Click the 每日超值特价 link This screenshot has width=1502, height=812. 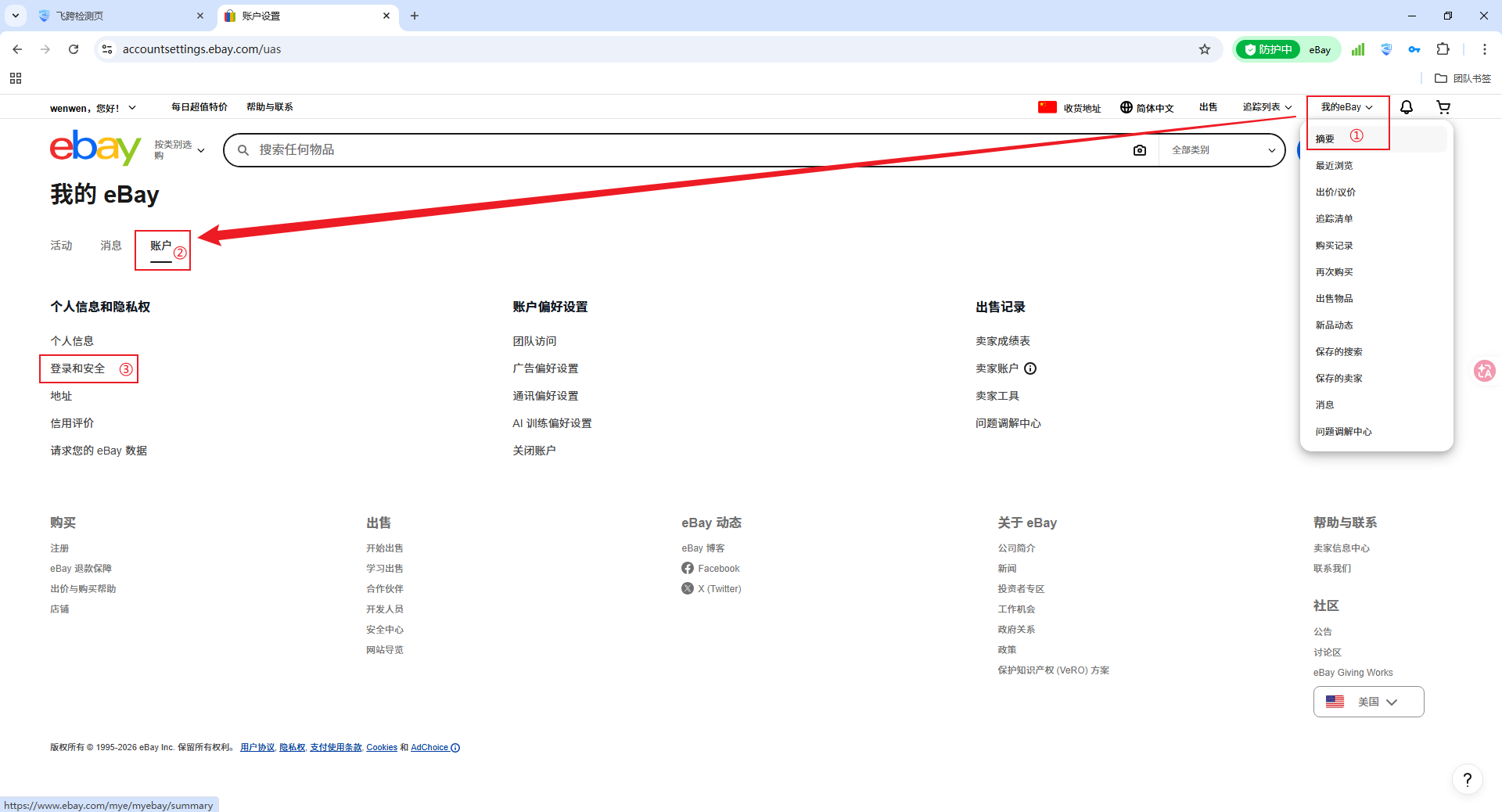199,107
